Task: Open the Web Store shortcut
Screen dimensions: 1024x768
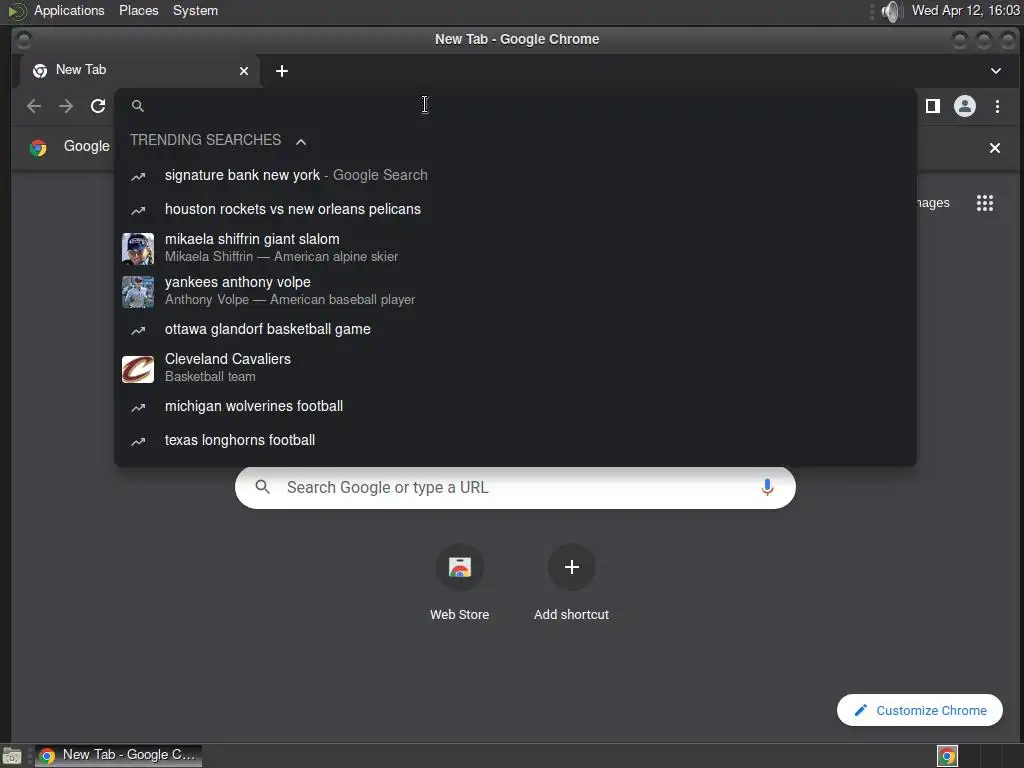Action: point(460,581)
